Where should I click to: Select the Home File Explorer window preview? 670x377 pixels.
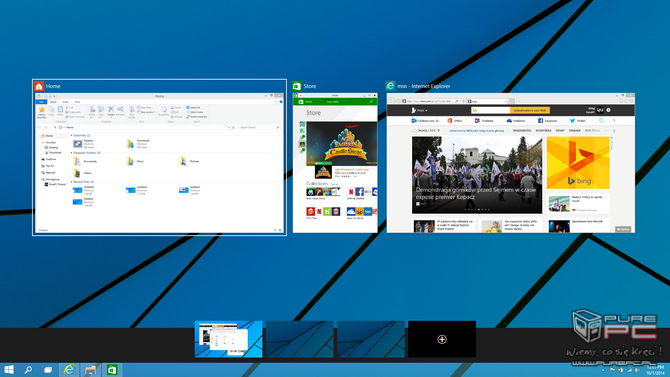[159, 163]
